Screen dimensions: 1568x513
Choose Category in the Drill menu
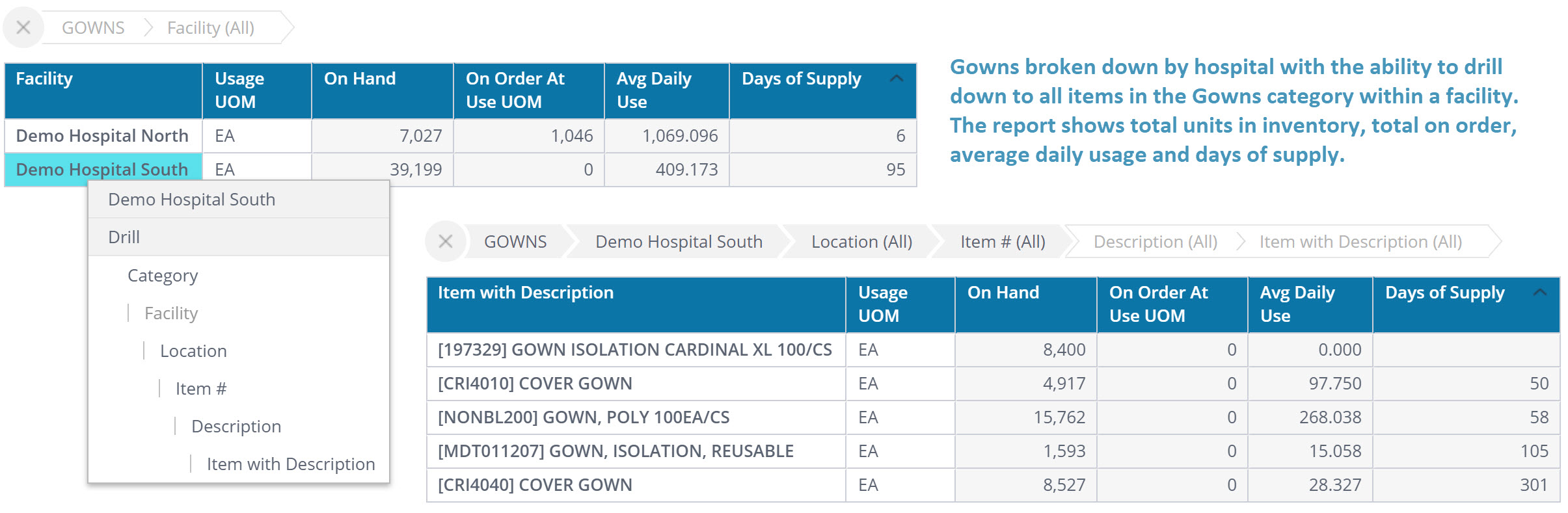(163, 276)
